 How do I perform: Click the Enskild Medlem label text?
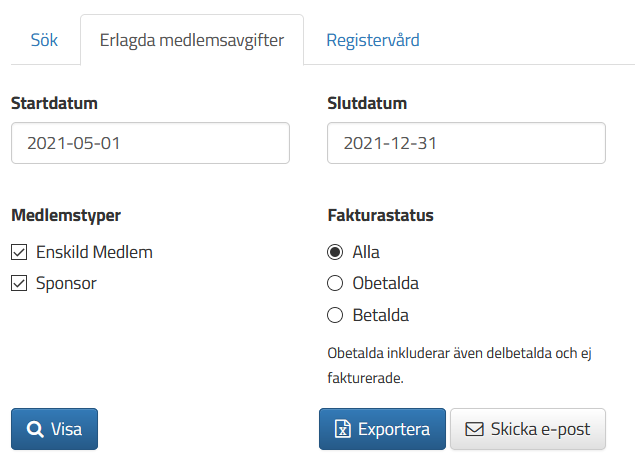[94, 252]
